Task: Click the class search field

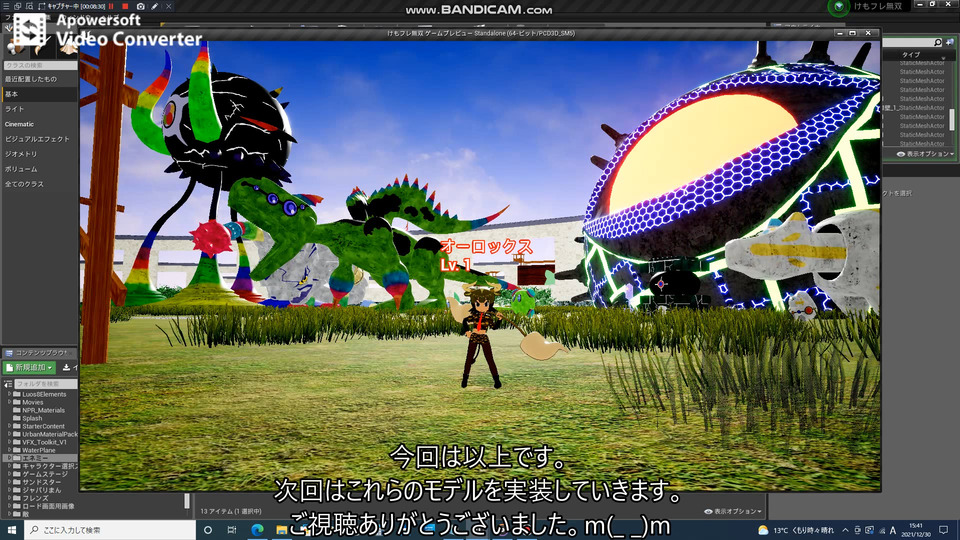Action: [40, 65]
